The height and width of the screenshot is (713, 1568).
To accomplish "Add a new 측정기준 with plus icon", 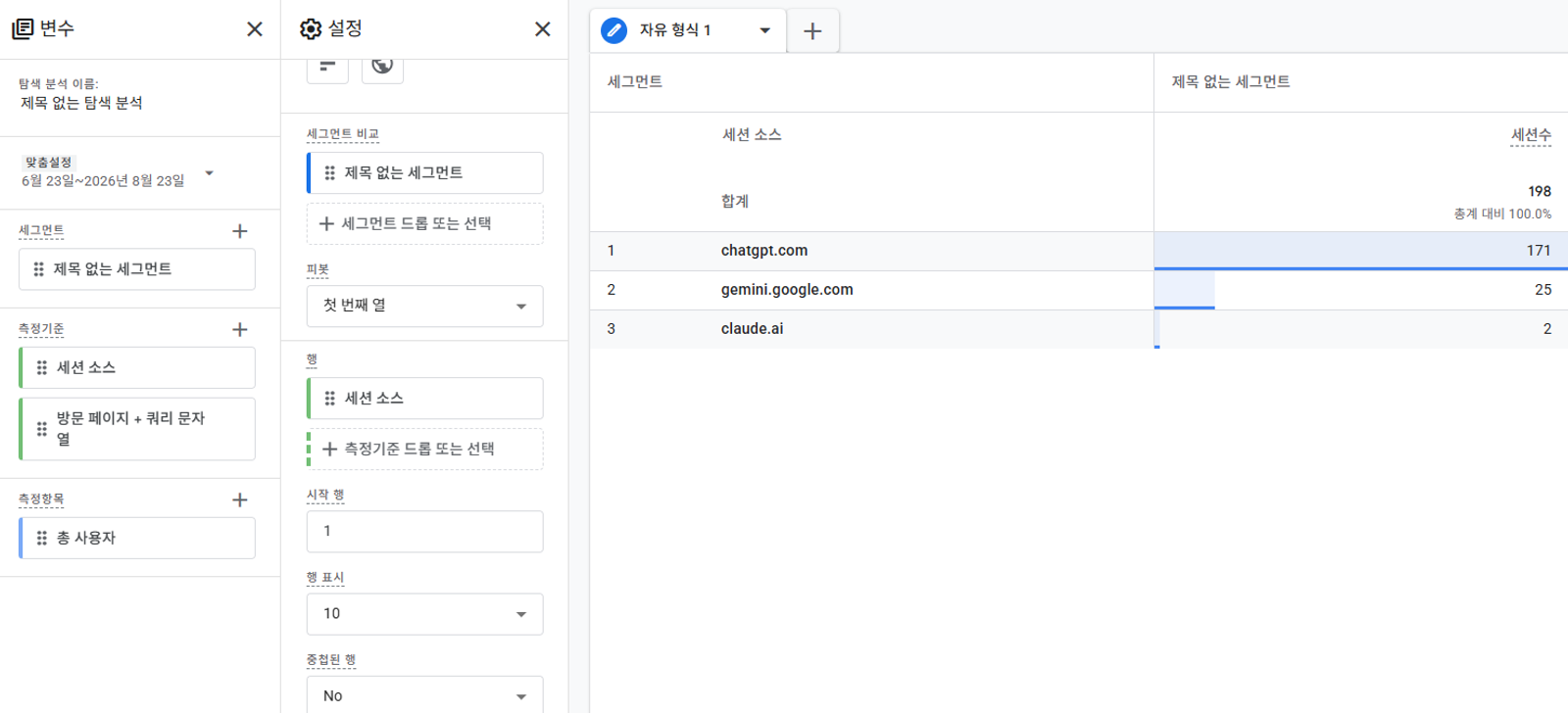I will 240,330.
